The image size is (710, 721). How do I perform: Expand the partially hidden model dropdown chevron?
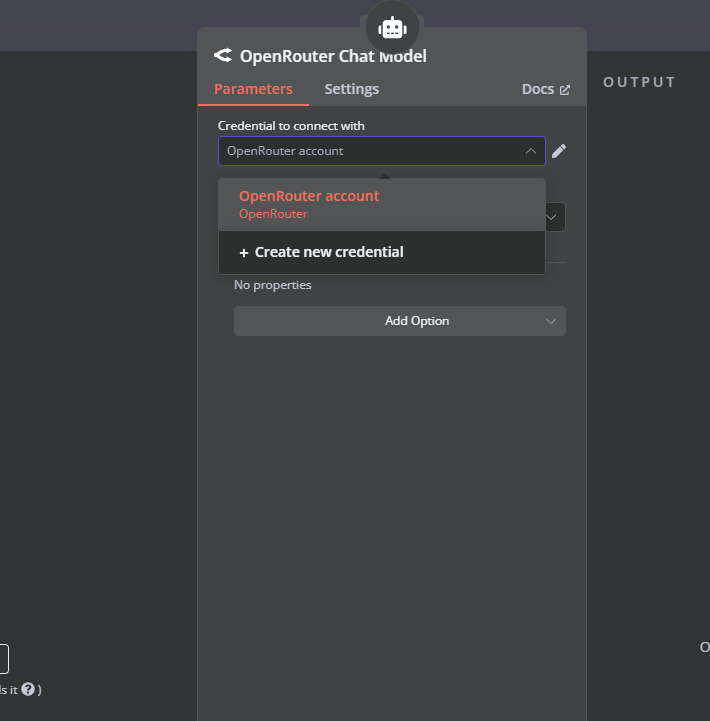(x=551, y=217)
